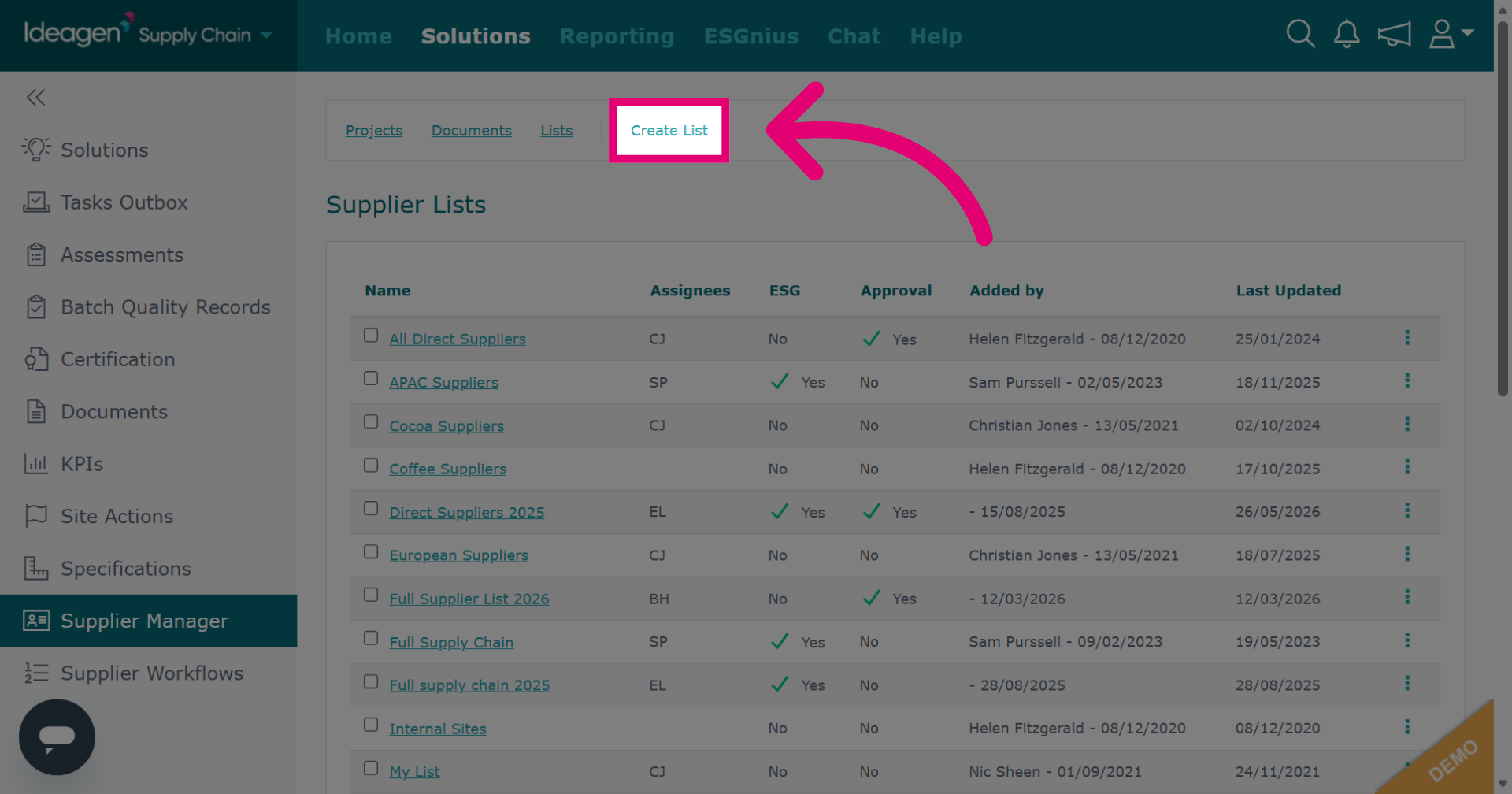The image size is (1512, 794).
Task: Open actions menu for APAC Suppliers
Action: pyautogui.click(x=1407, y=381)
